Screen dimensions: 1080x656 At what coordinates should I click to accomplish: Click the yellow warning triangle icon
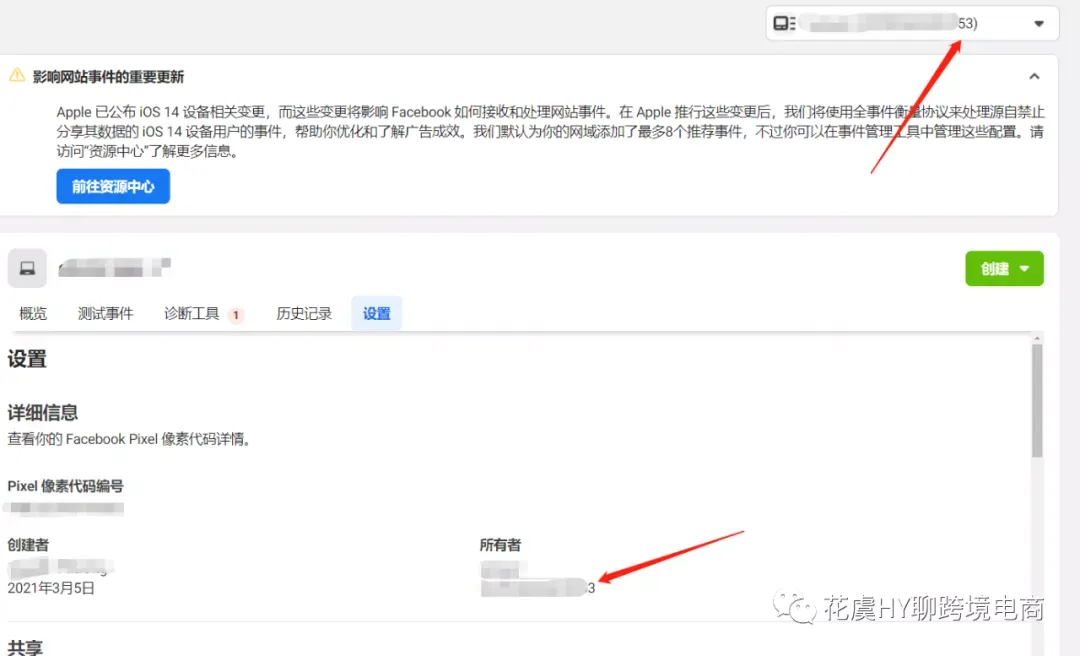pyautogui.click(x=17, y=75)
